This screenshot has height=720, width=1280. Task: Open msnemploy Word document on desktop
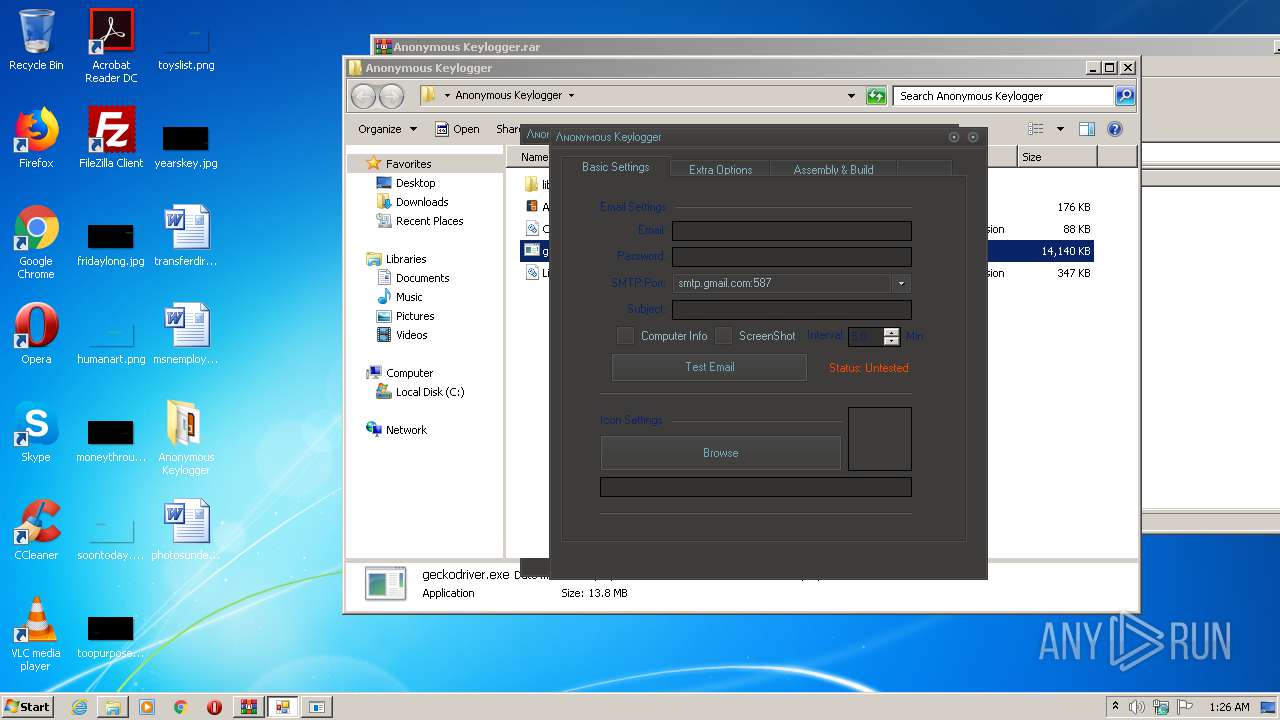pos(186,334)
